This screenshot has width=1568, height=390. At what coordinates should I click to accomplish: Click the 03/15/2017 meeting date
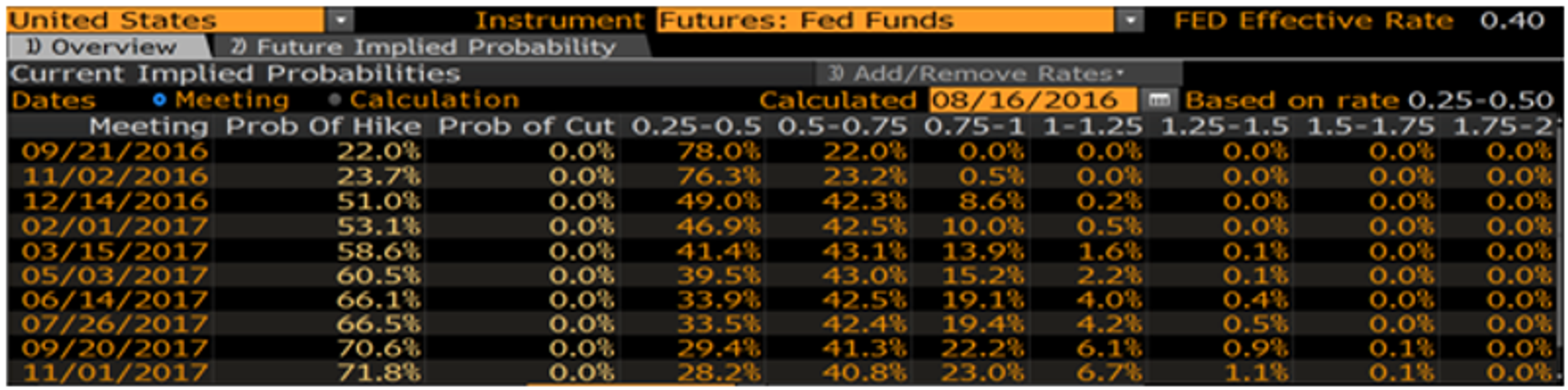[115, 251]
